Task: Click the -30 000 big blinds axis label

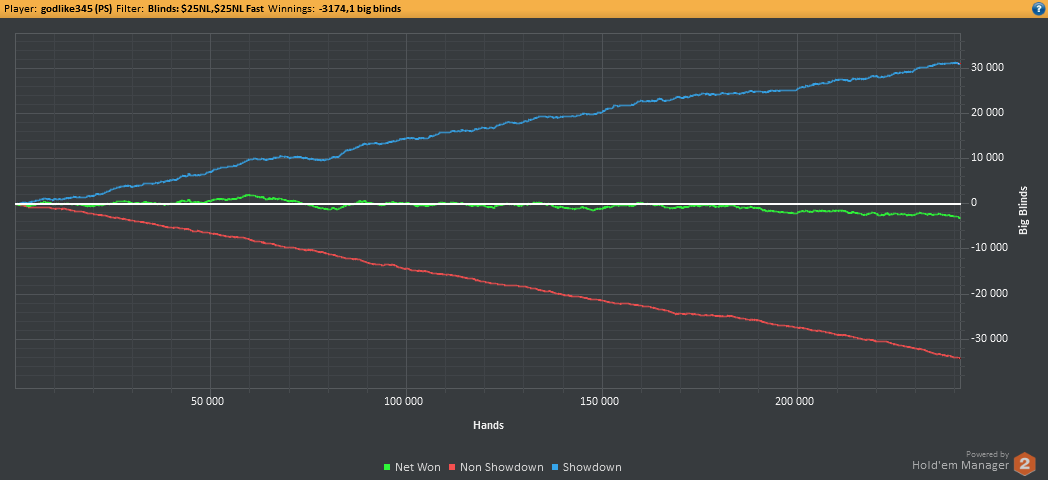Action: [x=991, y=338]
